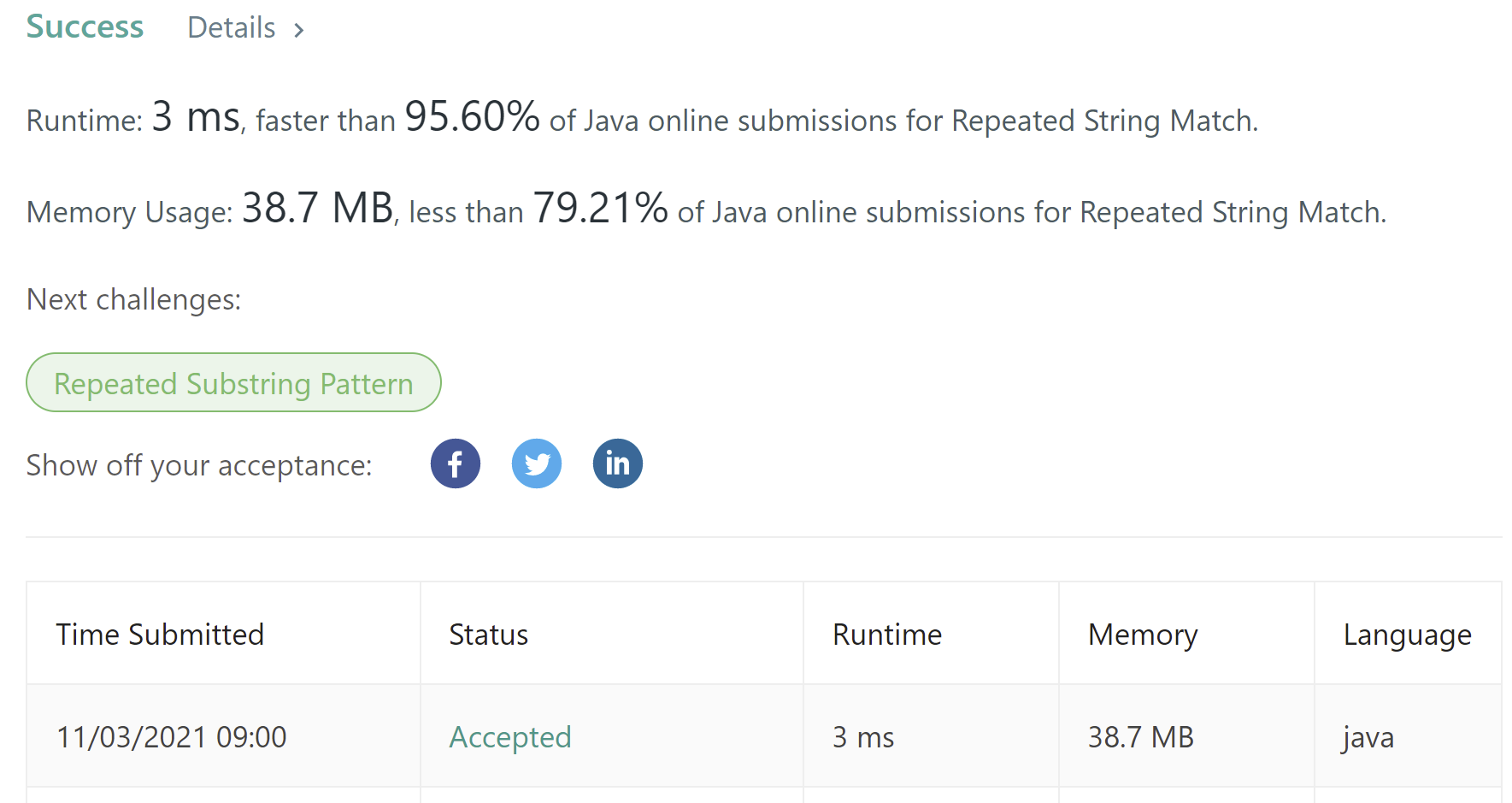This screenshot has width=1512, height=803.
Task: Click the 95.60% runtime percentile figure
Action: (472, 116)
